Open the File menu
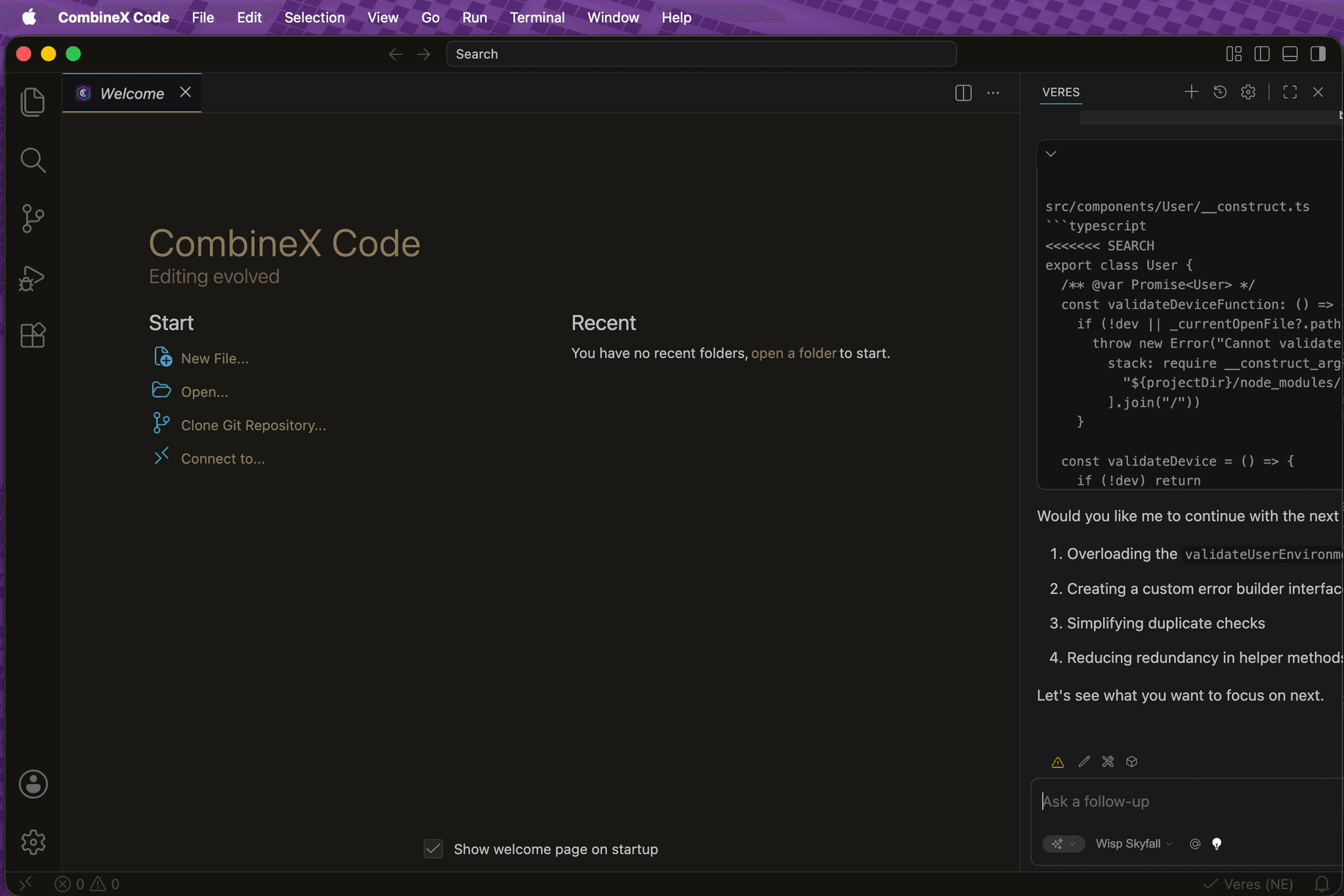The width and height of the screenshot is (1344, 896). click(x=203, y=18)
